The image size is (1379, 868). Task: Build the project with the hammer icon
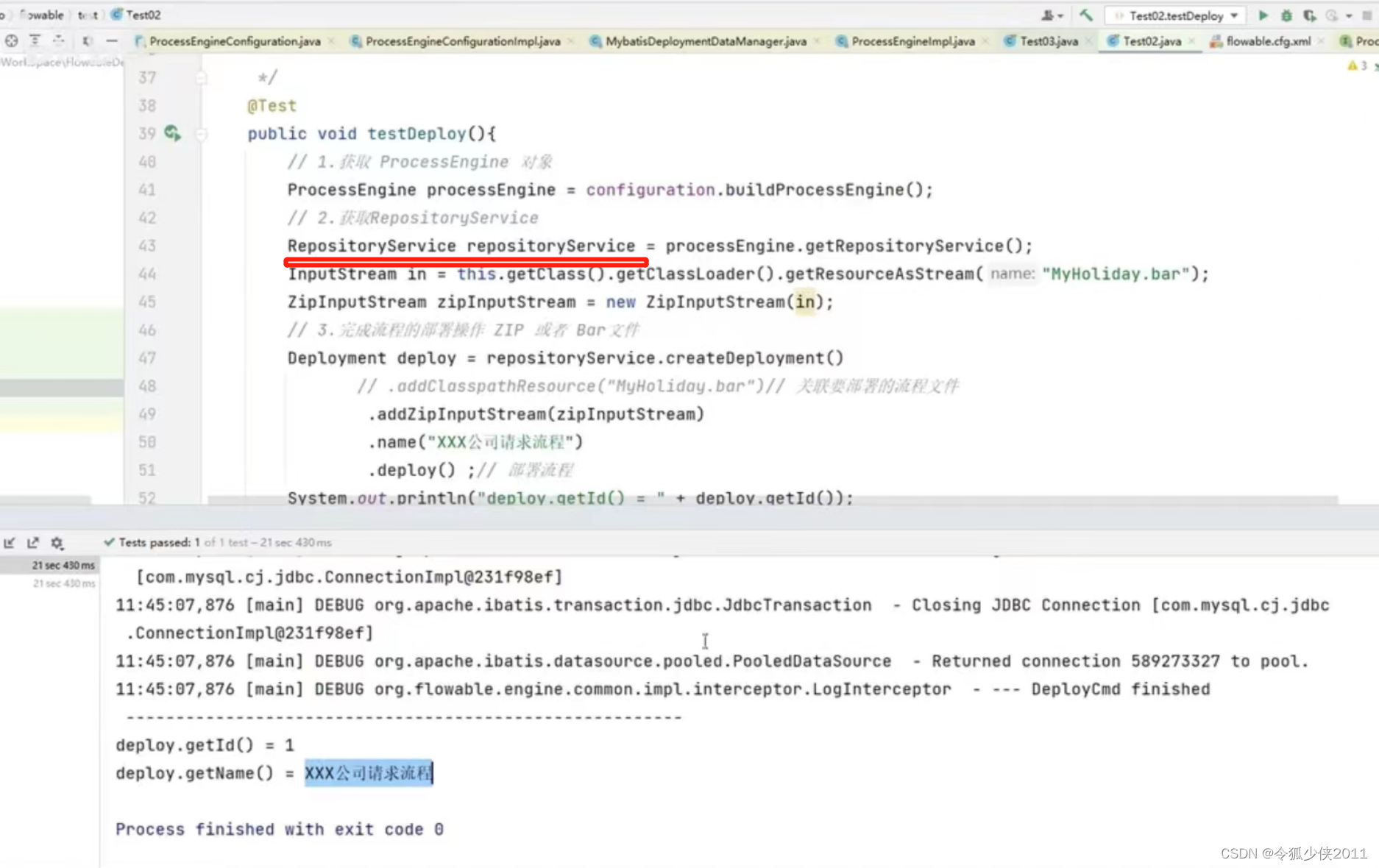pyautogui.click(x=1086, y=15)
